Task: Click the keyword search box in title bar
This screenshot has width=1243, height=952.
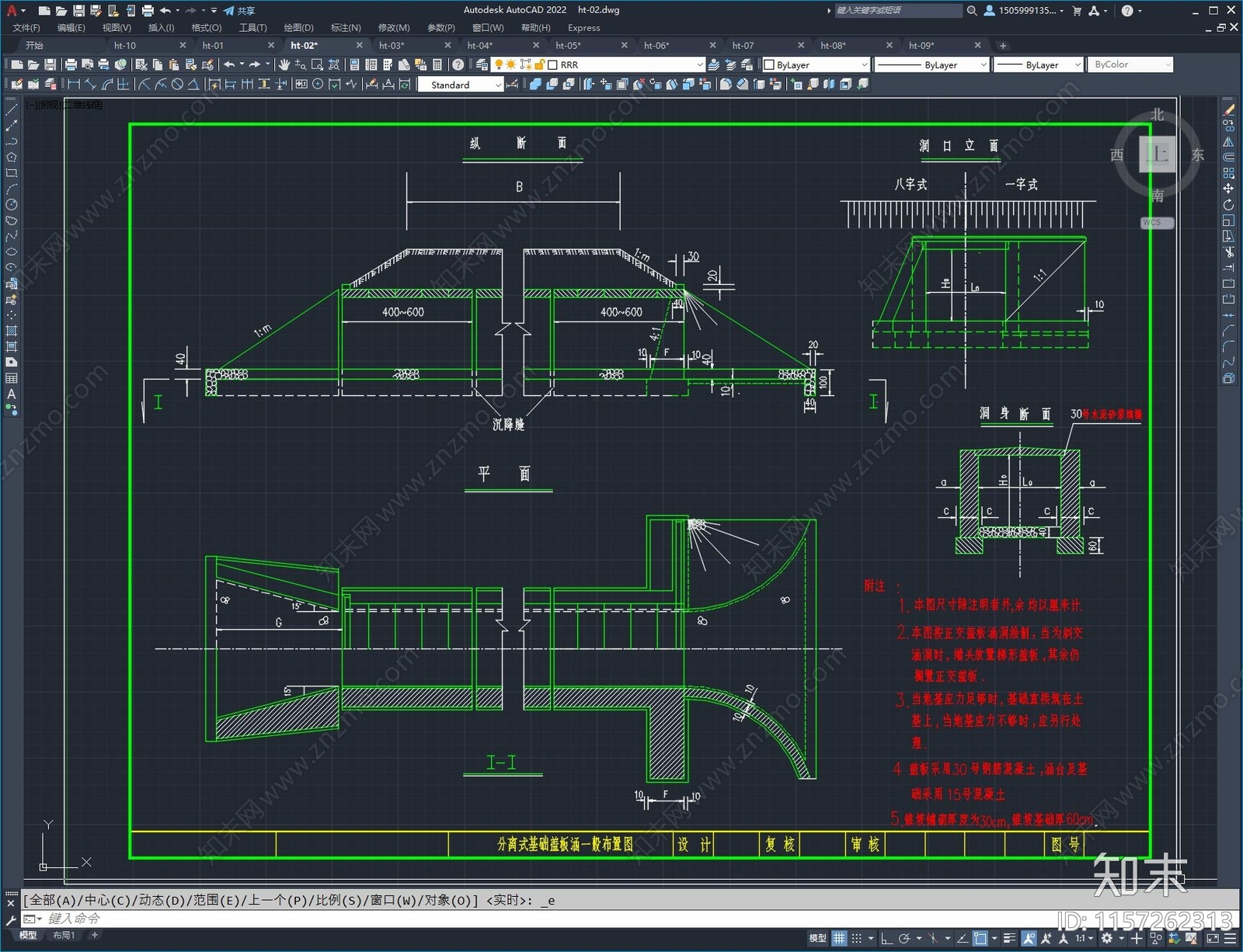Action: (x=898, y=10)
